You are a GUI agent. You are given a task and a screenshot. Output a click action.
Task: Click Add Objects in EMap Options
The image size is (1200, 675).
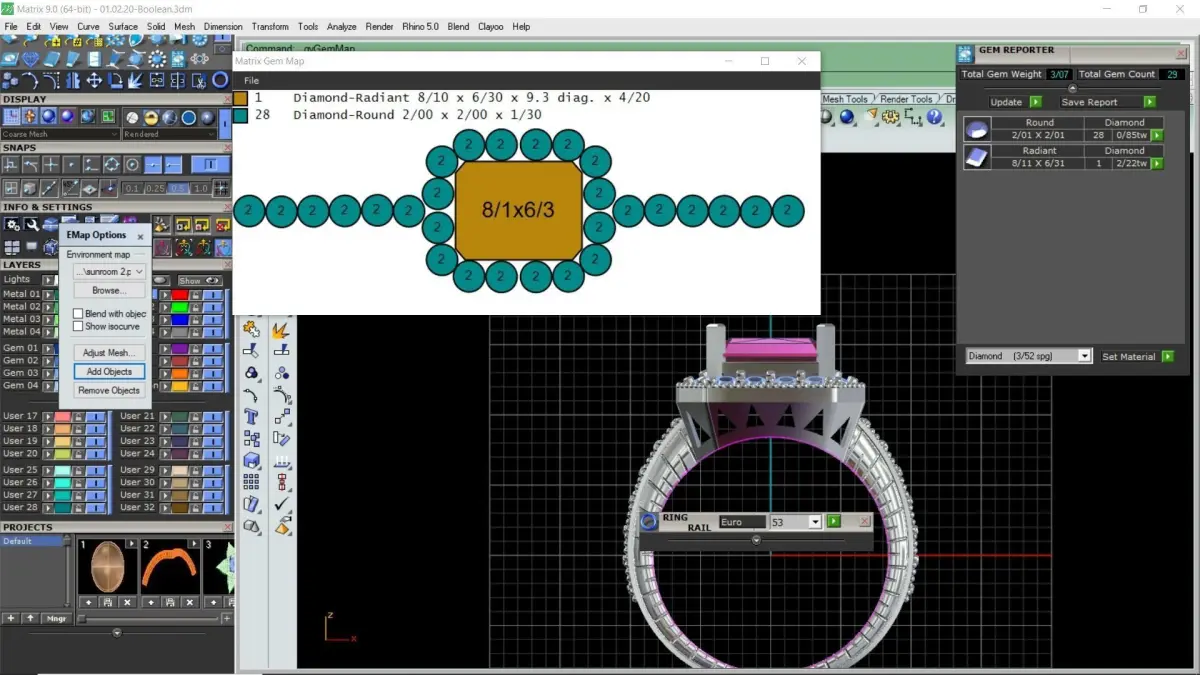point(109,371)
